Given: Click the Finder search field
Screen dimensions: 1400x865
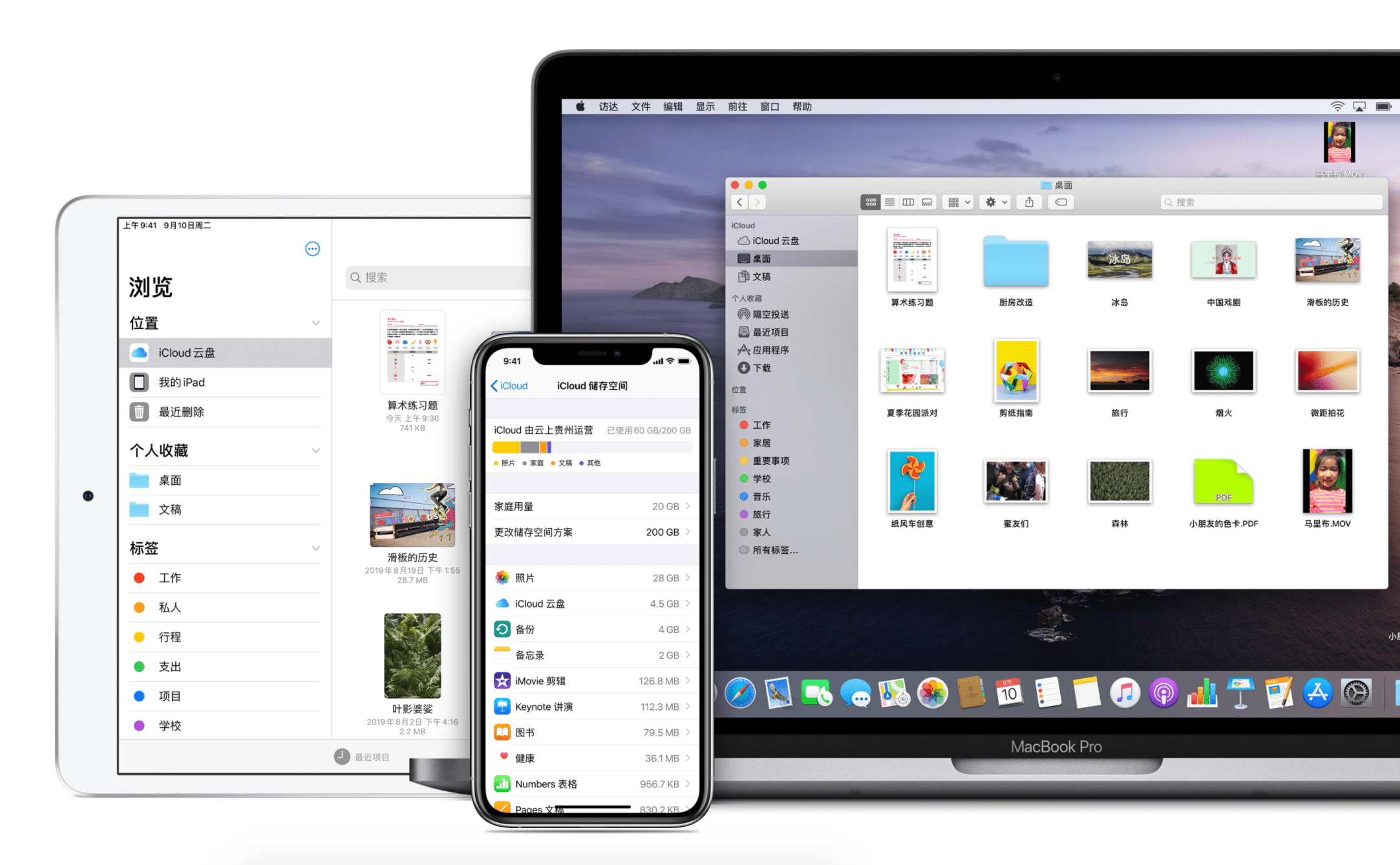Looking at the screenshot, I should click(1271, 202).
